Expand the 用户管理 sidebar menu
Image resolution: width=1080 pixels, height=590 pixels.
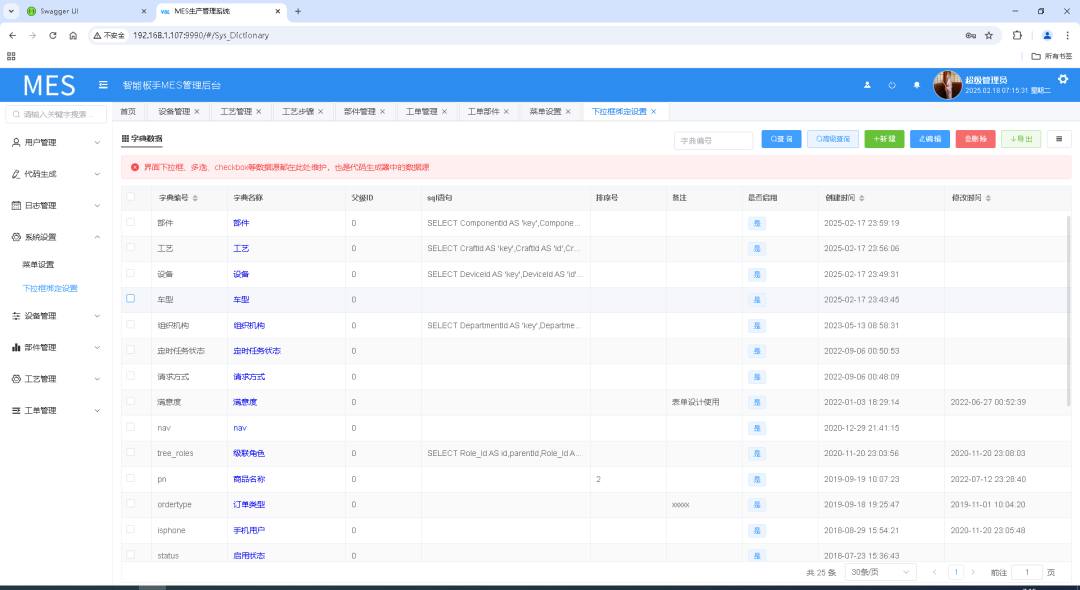pos(56,143)
